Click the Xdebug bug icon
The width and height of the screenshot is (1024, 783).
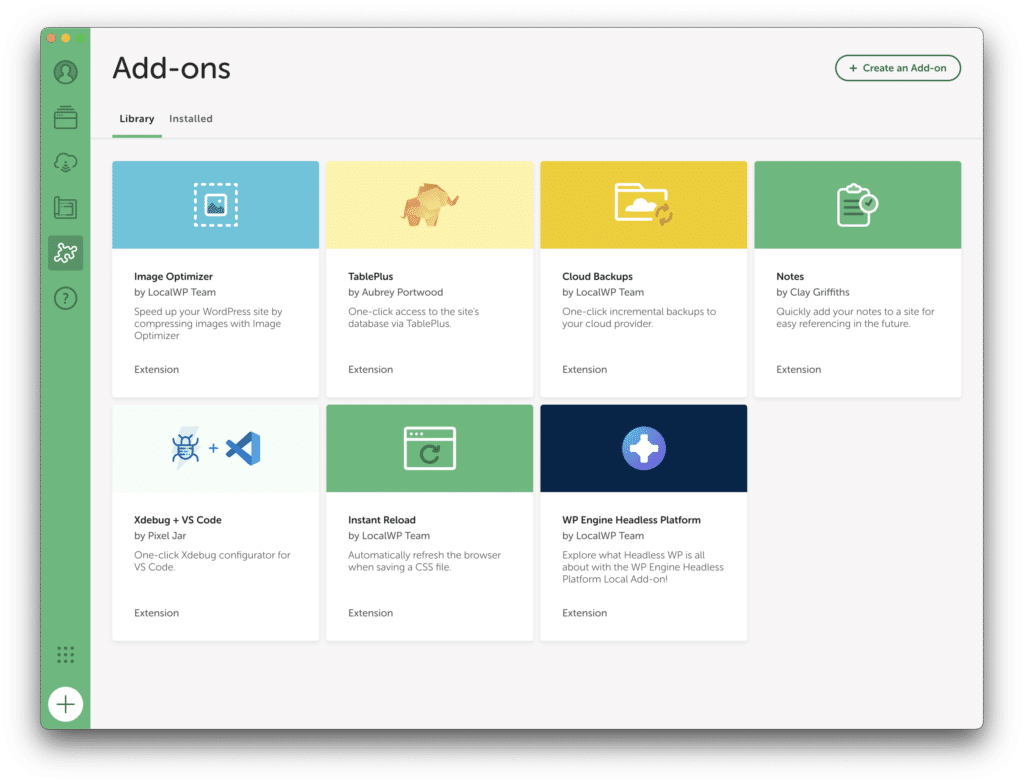(x=185, y=448)
